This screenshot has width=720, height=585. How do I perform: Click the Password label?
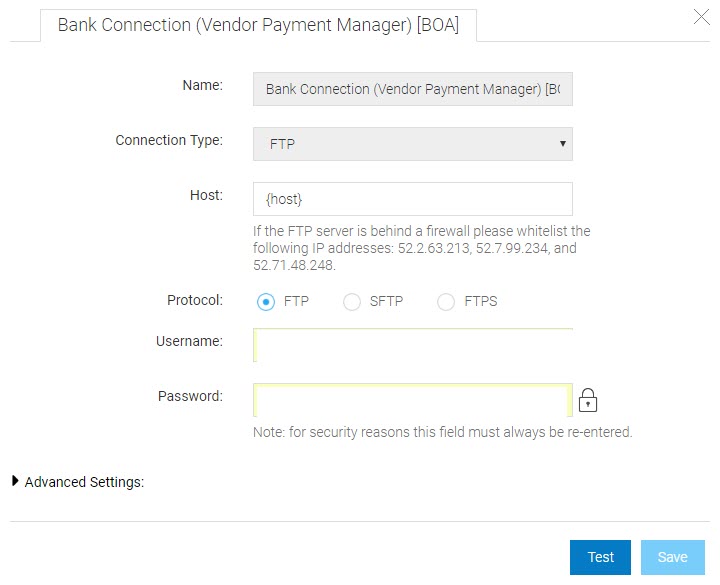click(x=190, y=396)
